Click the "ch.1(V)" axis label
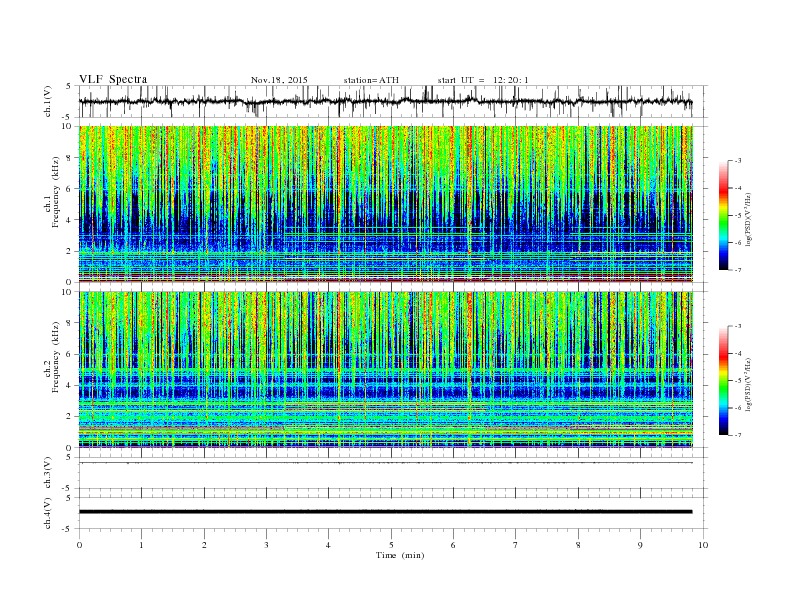This screenshot has height=612, width=792. [x=48, y=101]
